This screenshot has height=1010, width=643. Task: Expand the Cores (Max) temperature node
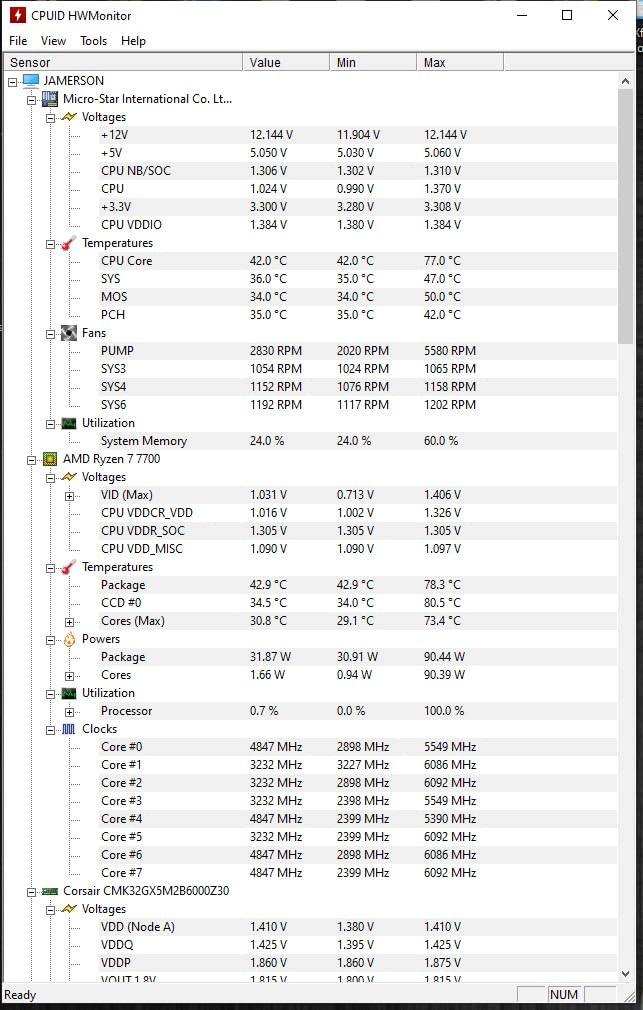click(69, 621)
